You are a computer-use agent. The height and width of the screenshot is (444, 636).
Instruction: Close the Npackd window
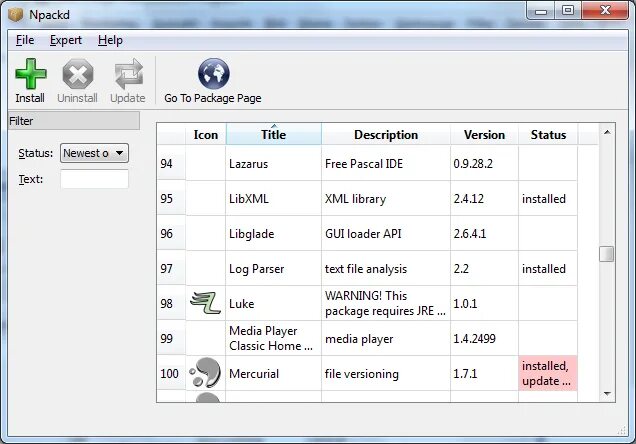605,10
